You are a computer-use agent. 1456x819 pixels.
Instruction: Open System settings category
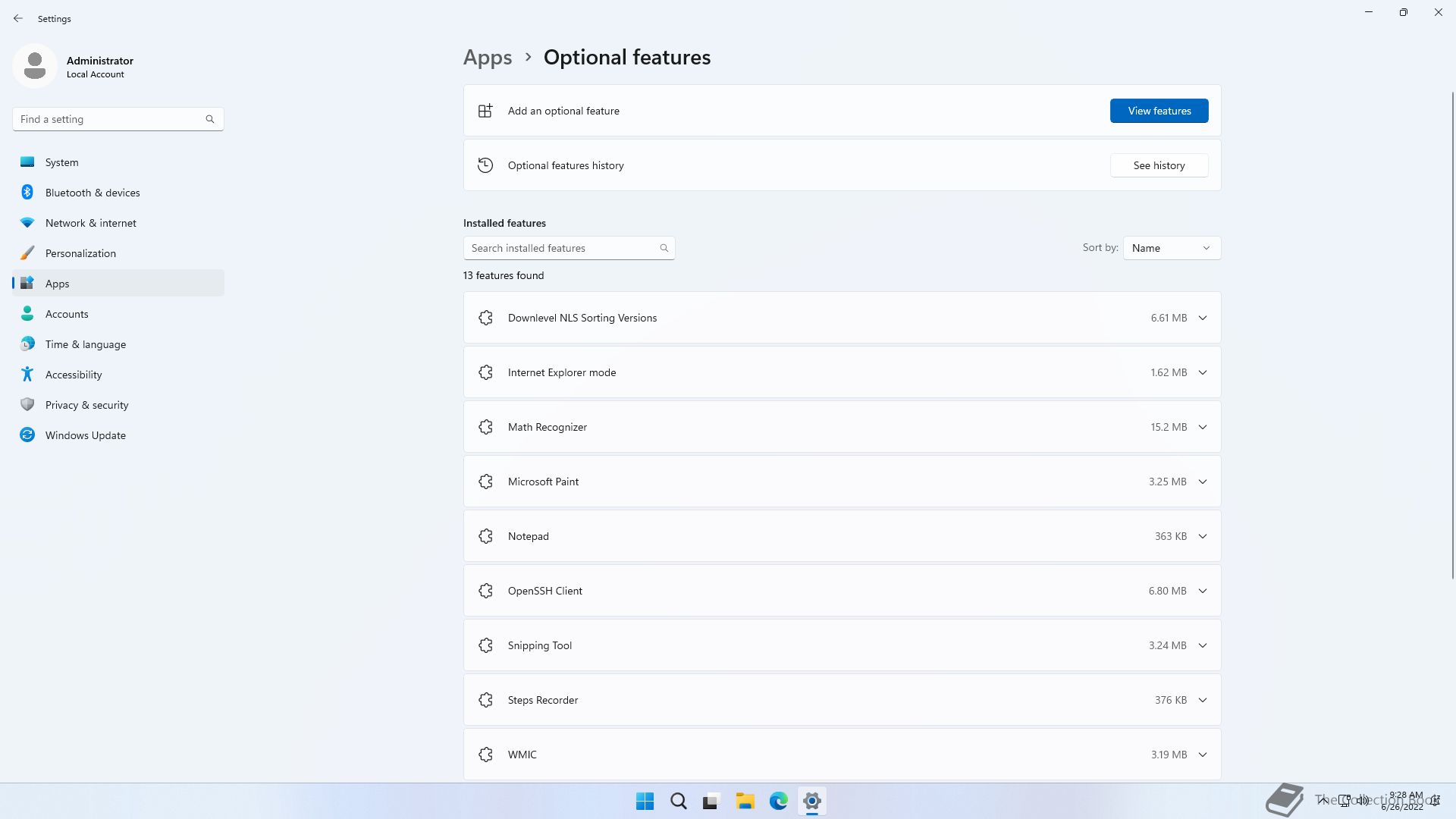(x=118, y=162)
